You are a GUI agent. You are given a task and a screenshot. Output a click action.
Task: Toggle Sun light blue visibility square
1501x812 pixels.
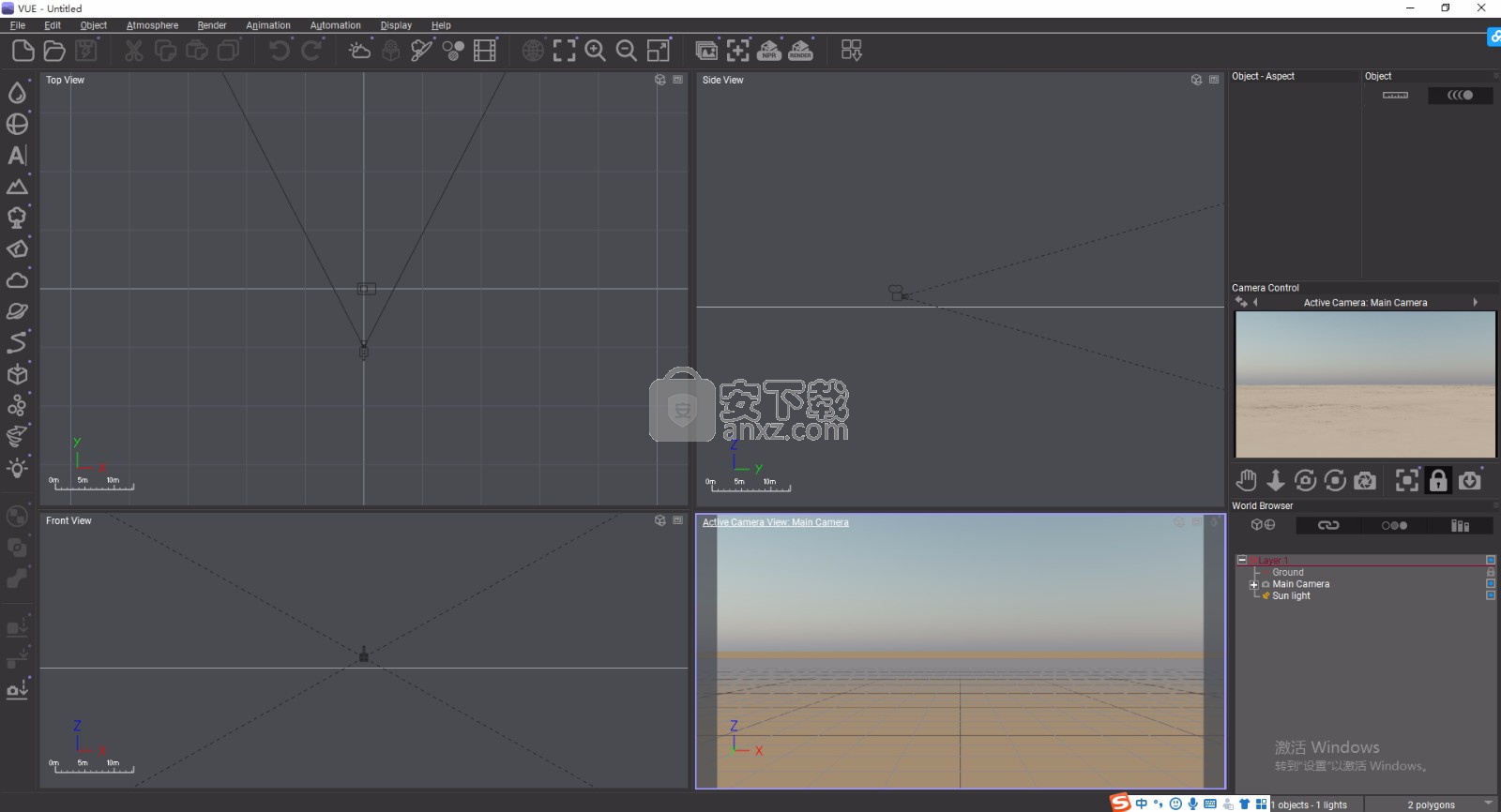(1491, 595)
